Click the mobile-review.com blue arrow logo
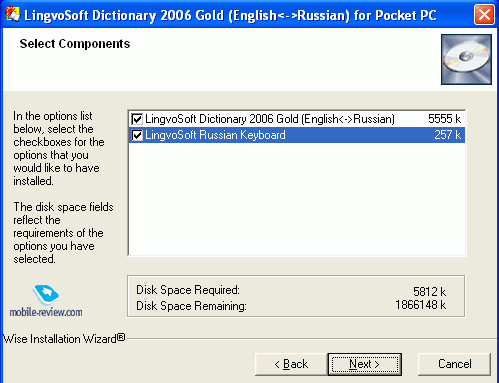 [46, 294]
